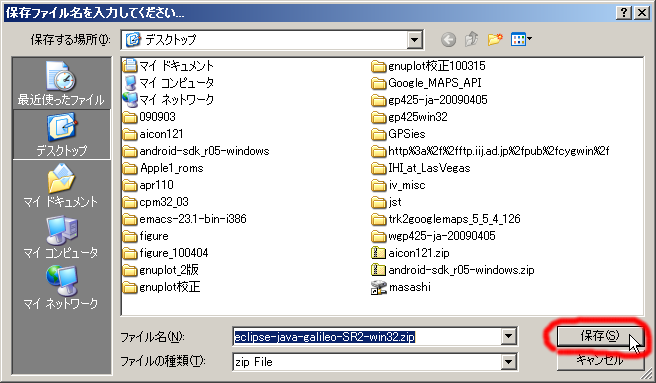
Task: Click the Back navigation arrow icon
Action: pyautogui.click(x=448, y=40)
